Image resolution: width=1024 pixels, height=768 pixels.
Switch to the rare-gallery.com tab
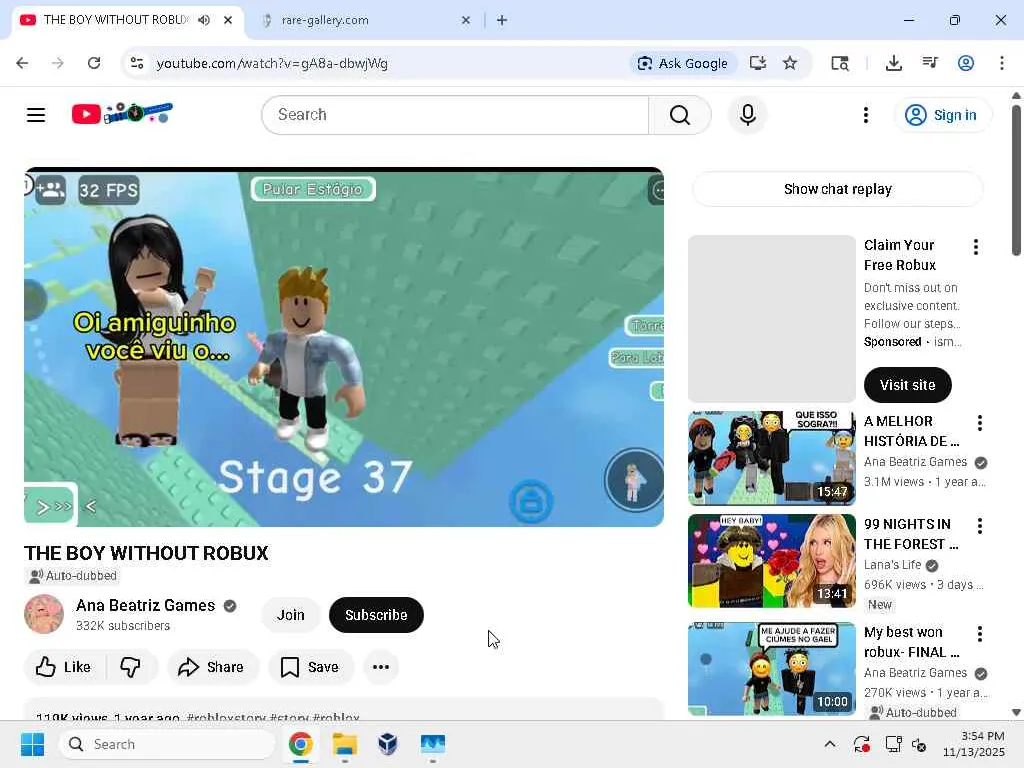pos(366,20)
